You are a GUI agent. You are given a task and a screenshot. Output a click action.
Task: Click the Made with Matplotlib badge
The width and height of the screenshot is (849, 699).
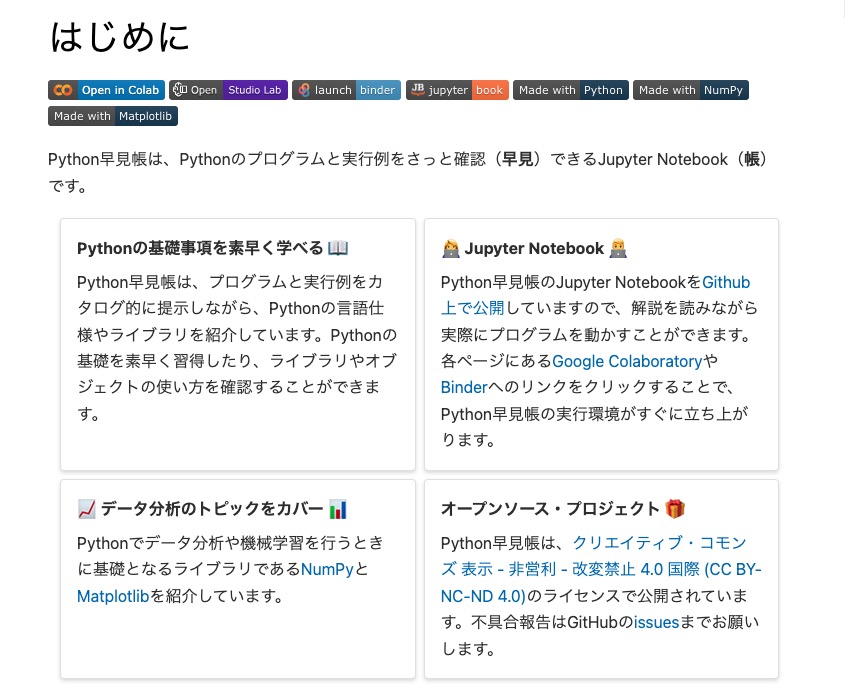(112, 115)
